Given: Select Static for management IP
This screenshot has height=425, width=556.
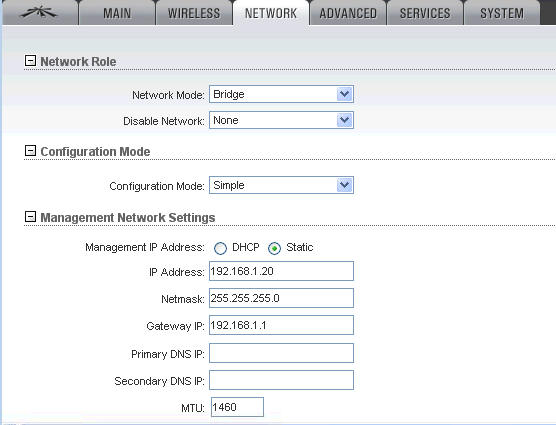Looking at the screenshot, I should 274,248.
